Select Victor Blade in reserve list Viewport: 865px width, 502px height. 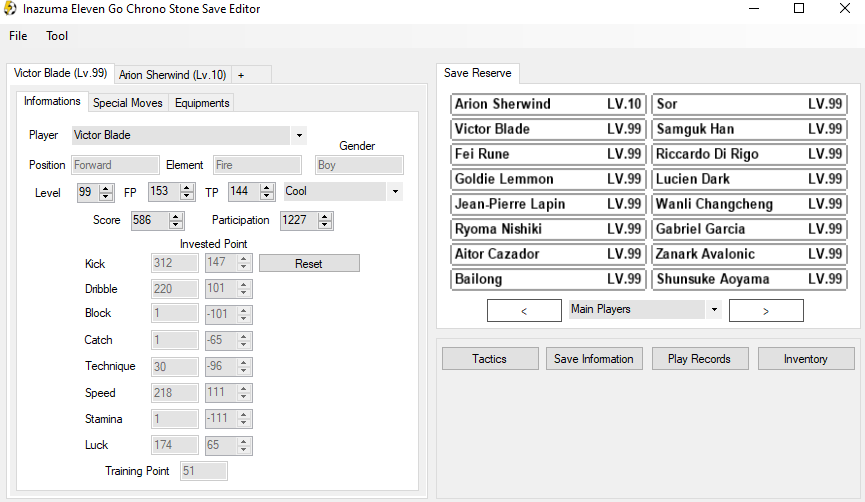548,129
